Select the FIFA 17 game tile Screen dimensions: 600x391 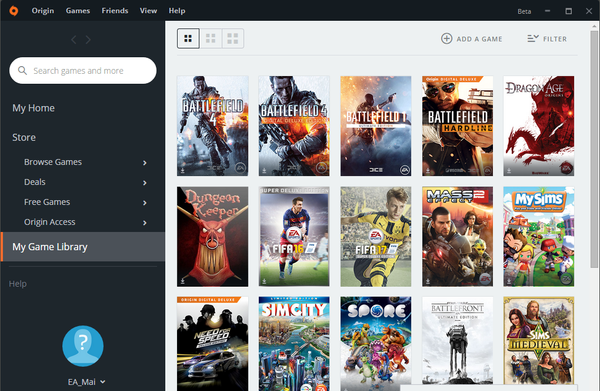tap(376, 236)
